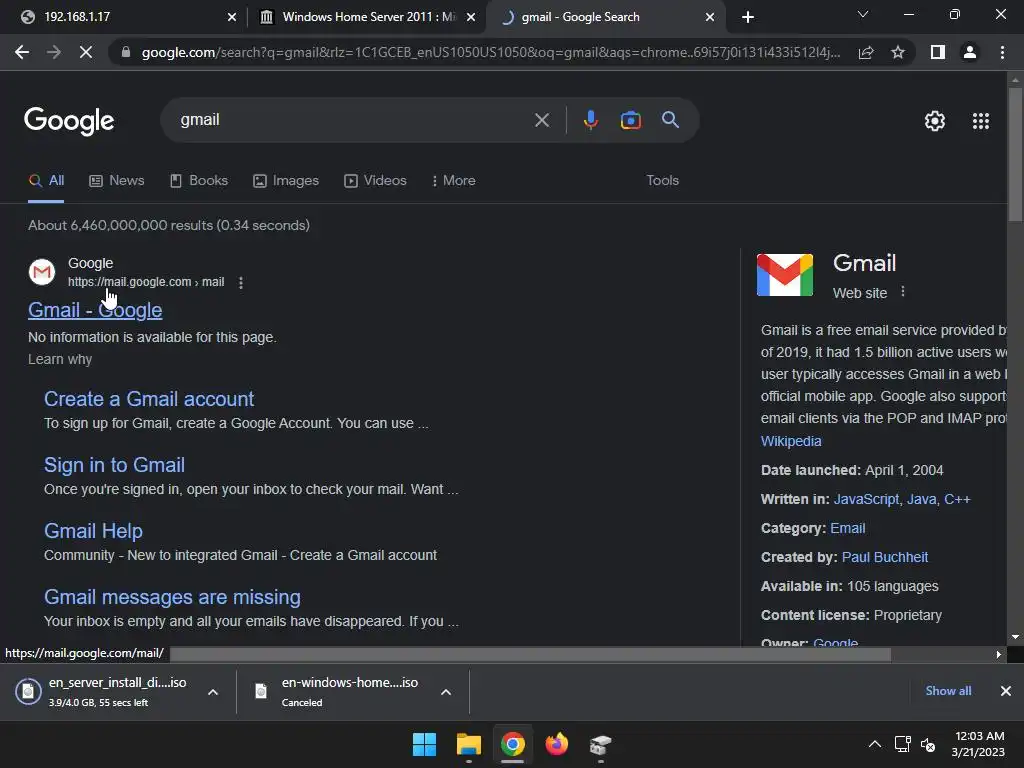Click Learn why link
This screenshot has height=768, width=1024.
[60, 360]
